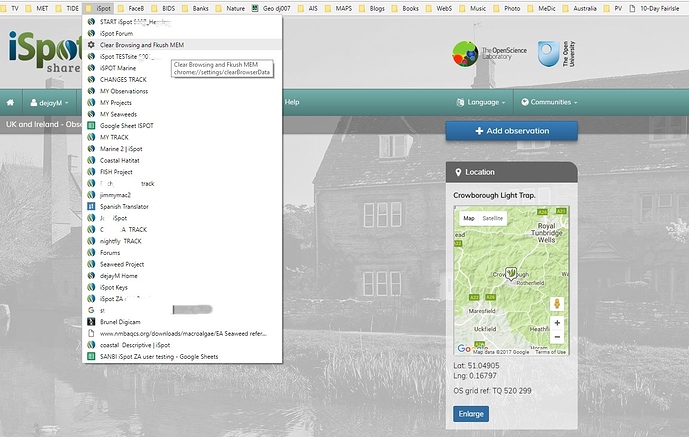Open the Language dropdown
689x437 pixels.
(x=481, y=102)
